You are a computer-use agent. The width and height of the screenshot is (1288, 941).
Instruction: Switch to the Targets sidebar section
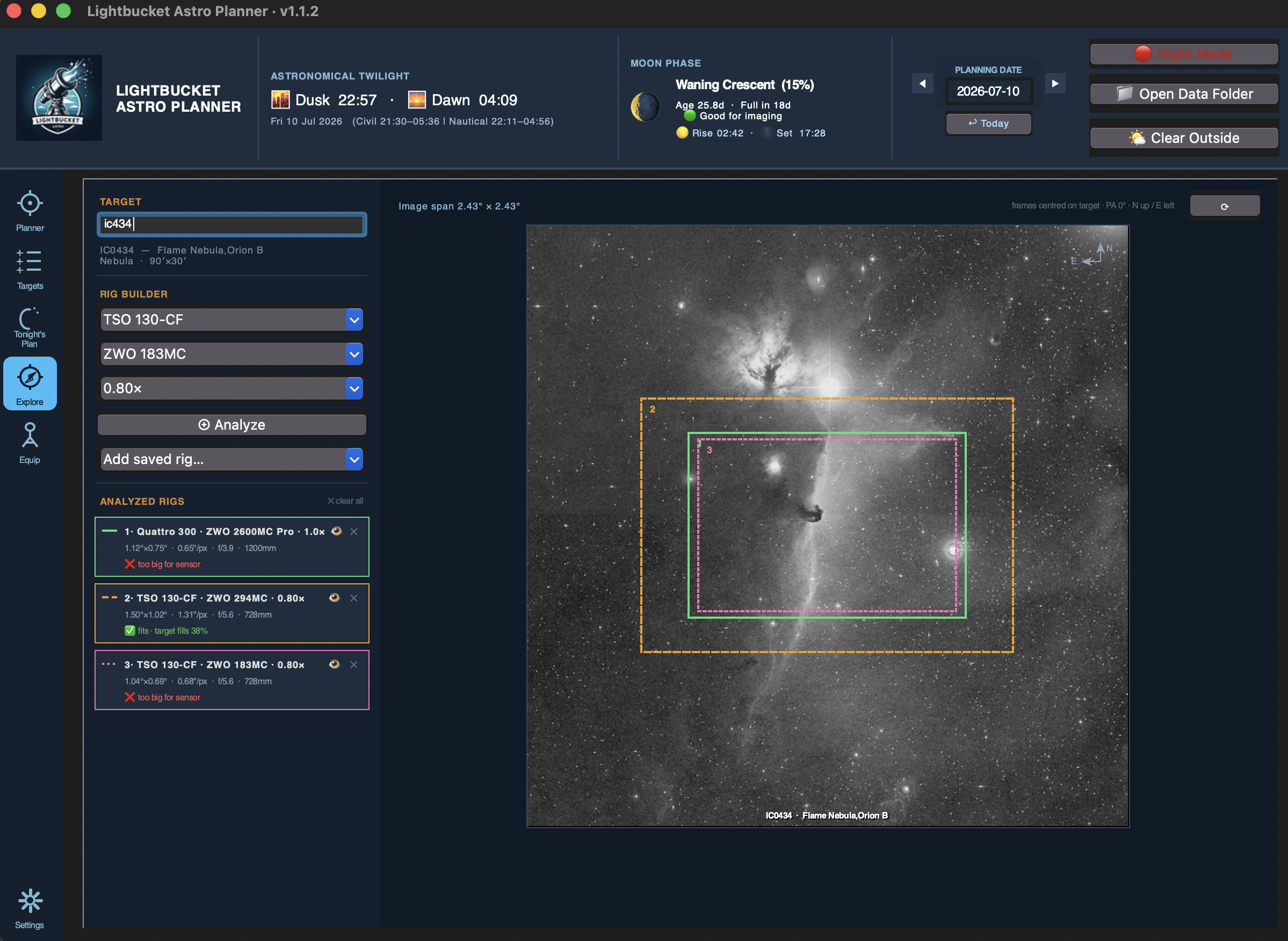30,270
